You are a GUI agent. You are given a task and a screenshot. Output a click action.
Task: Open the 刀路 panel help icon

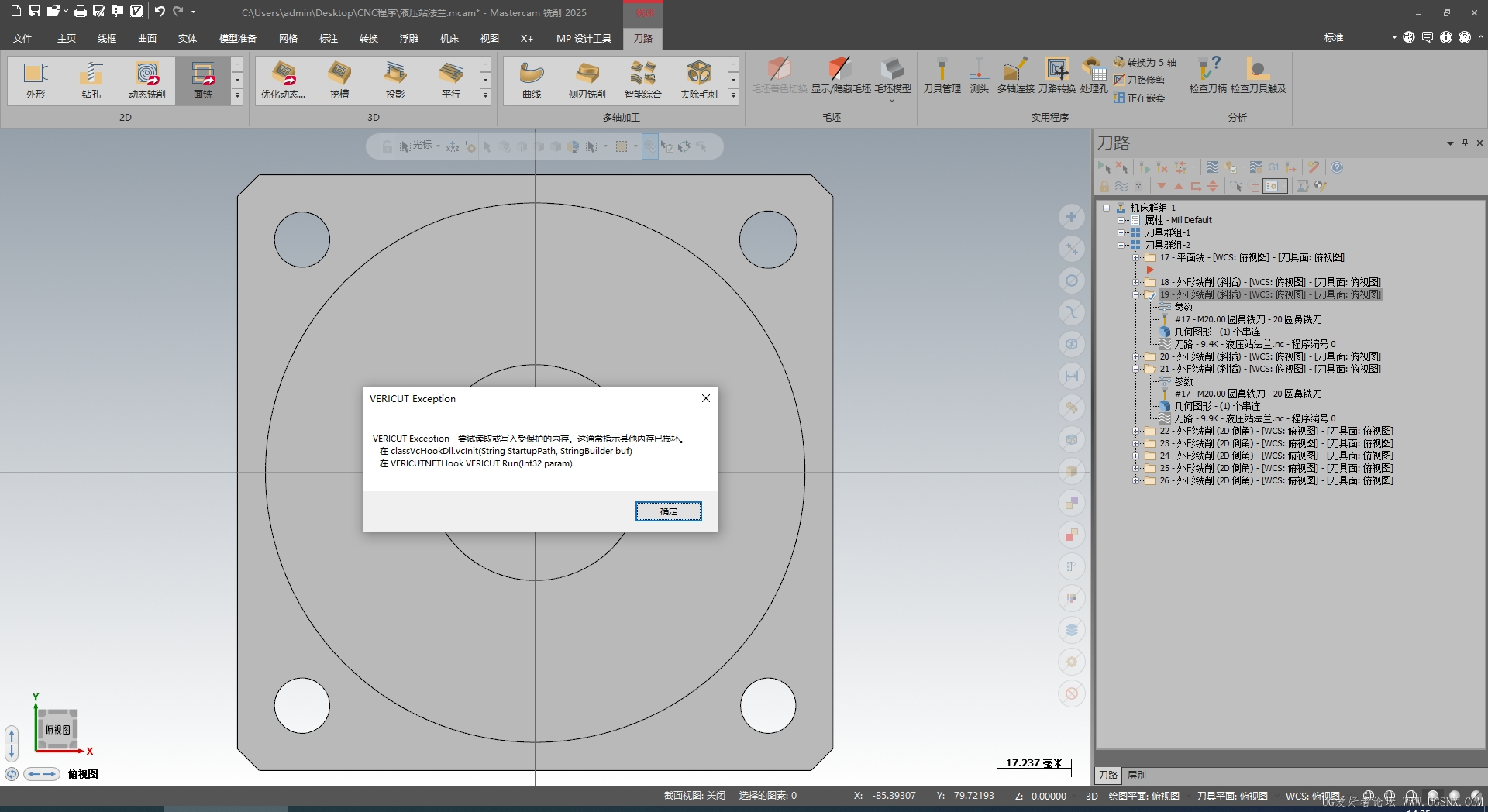[x=1337, y=167]
